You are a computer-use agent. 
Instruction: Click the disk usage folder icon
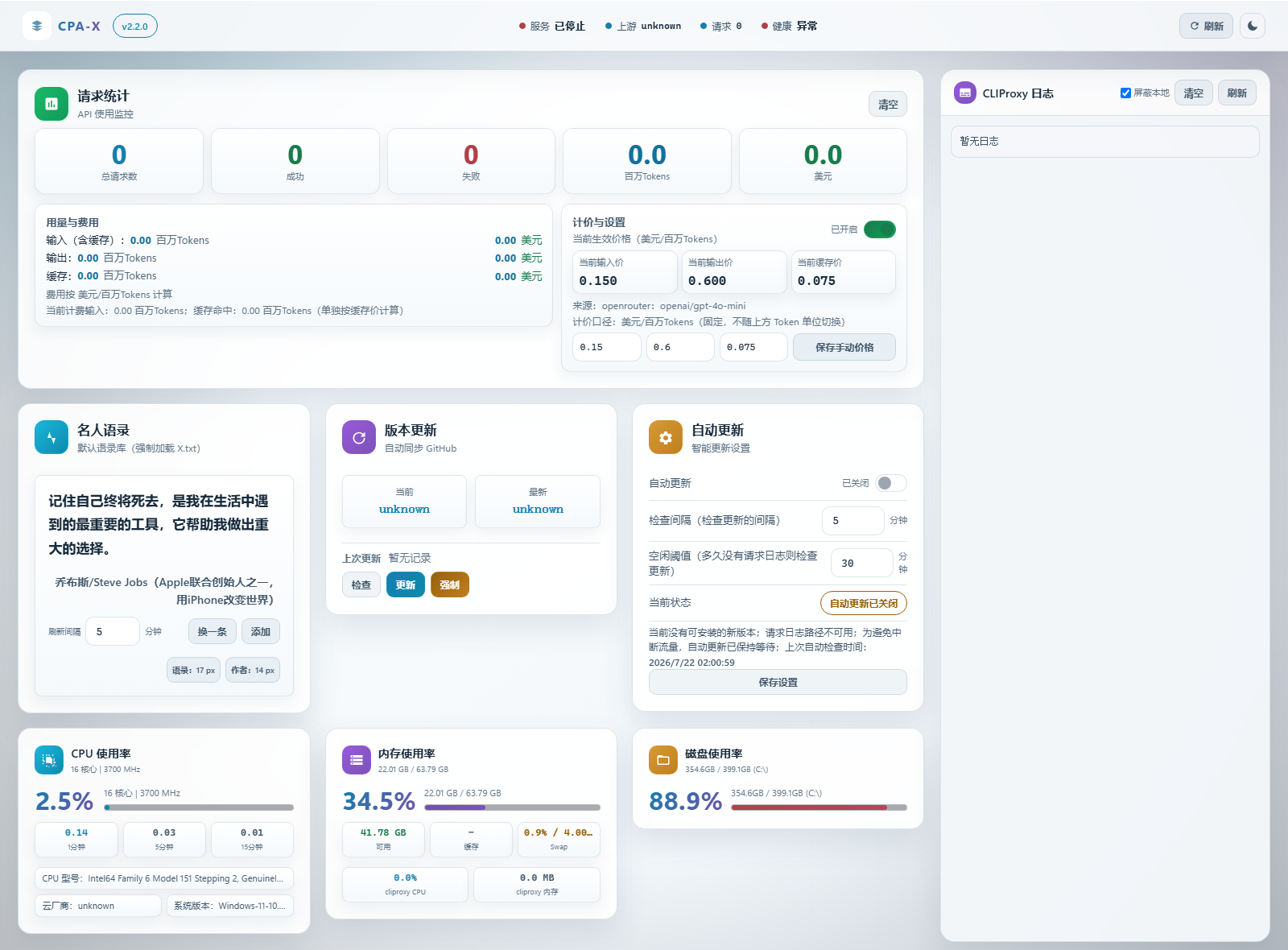(x=663, y=760)
